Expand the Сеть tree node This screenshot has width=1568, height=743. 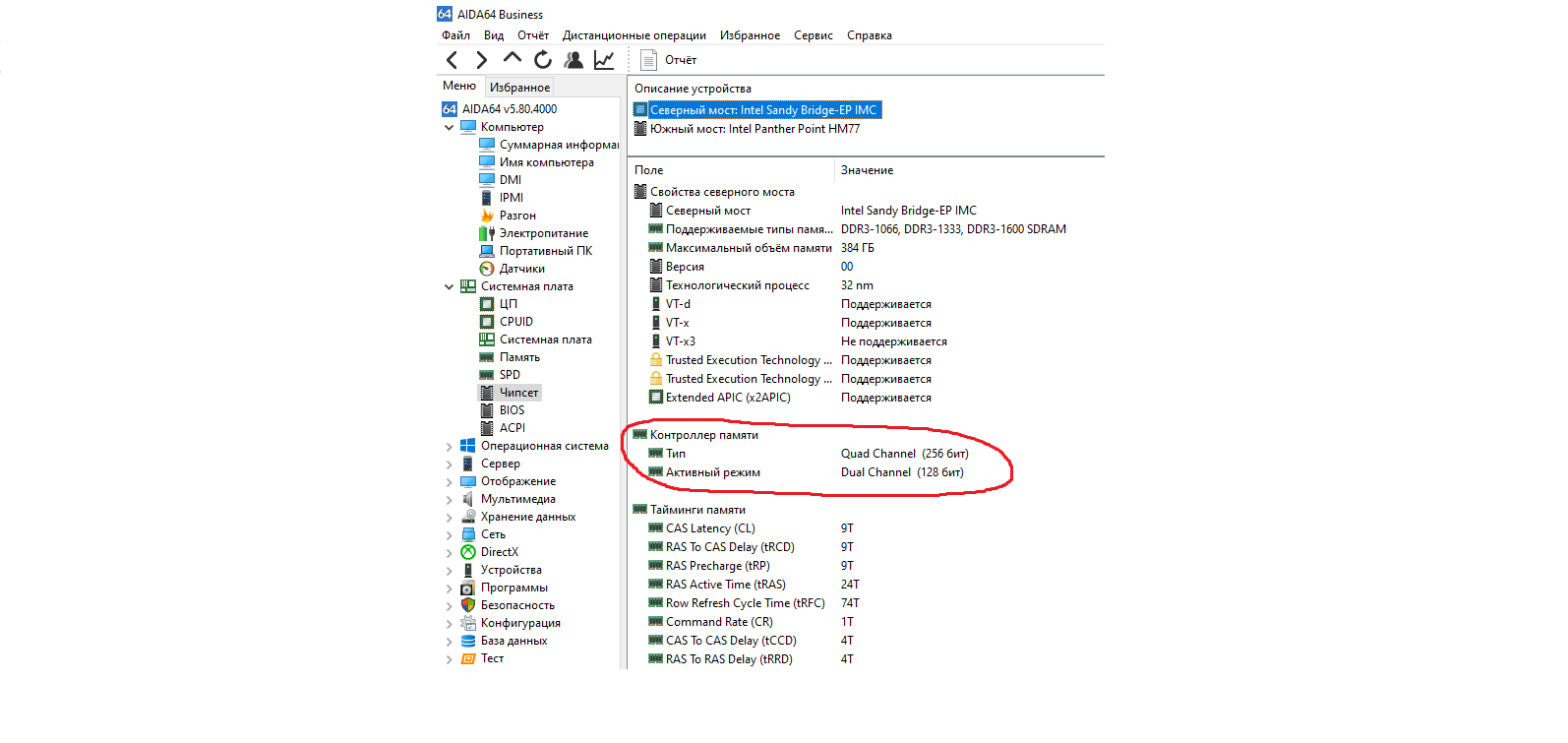(450, 534)
